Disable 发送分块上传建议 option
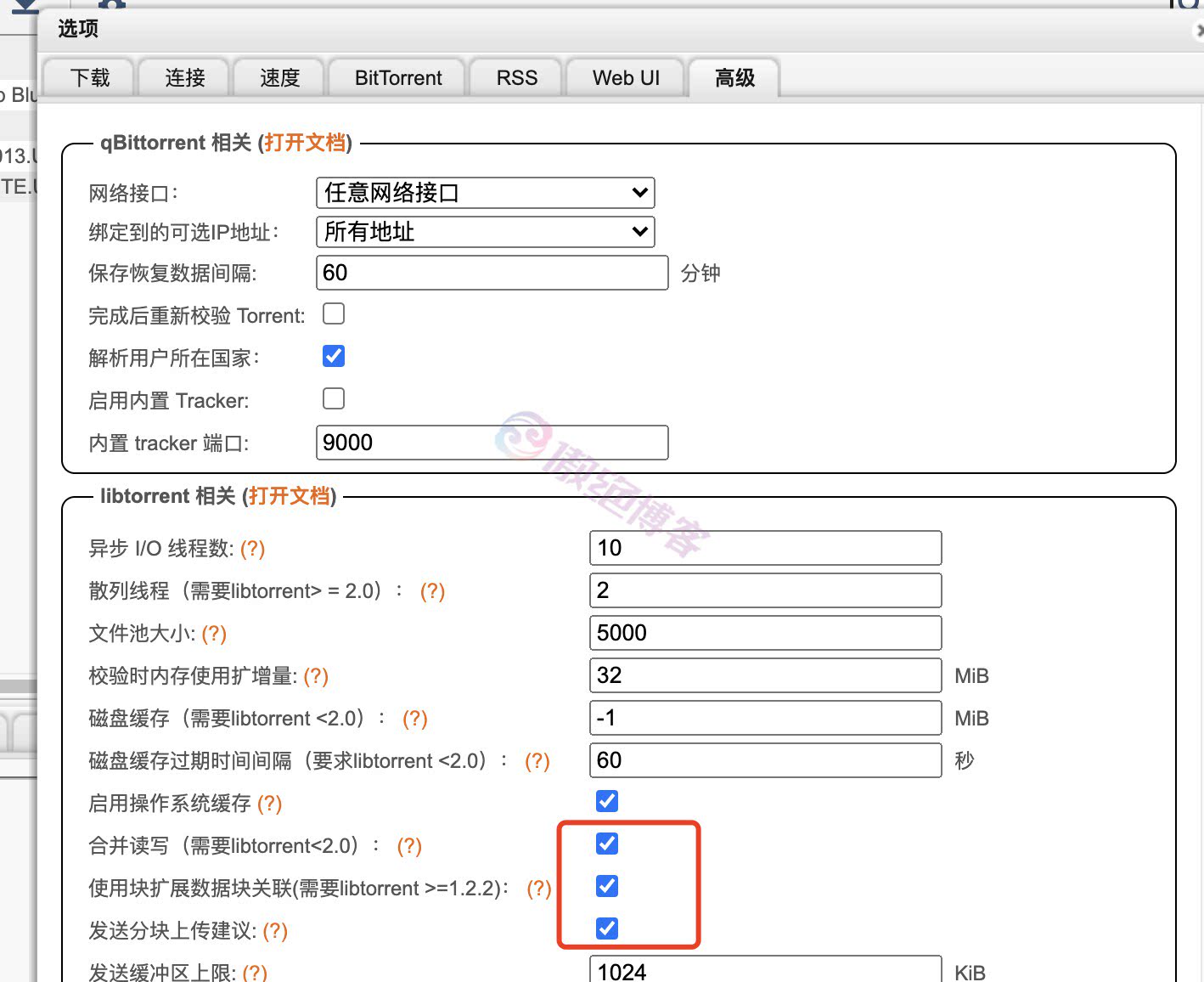1204x982 pixels. [606, 928]
